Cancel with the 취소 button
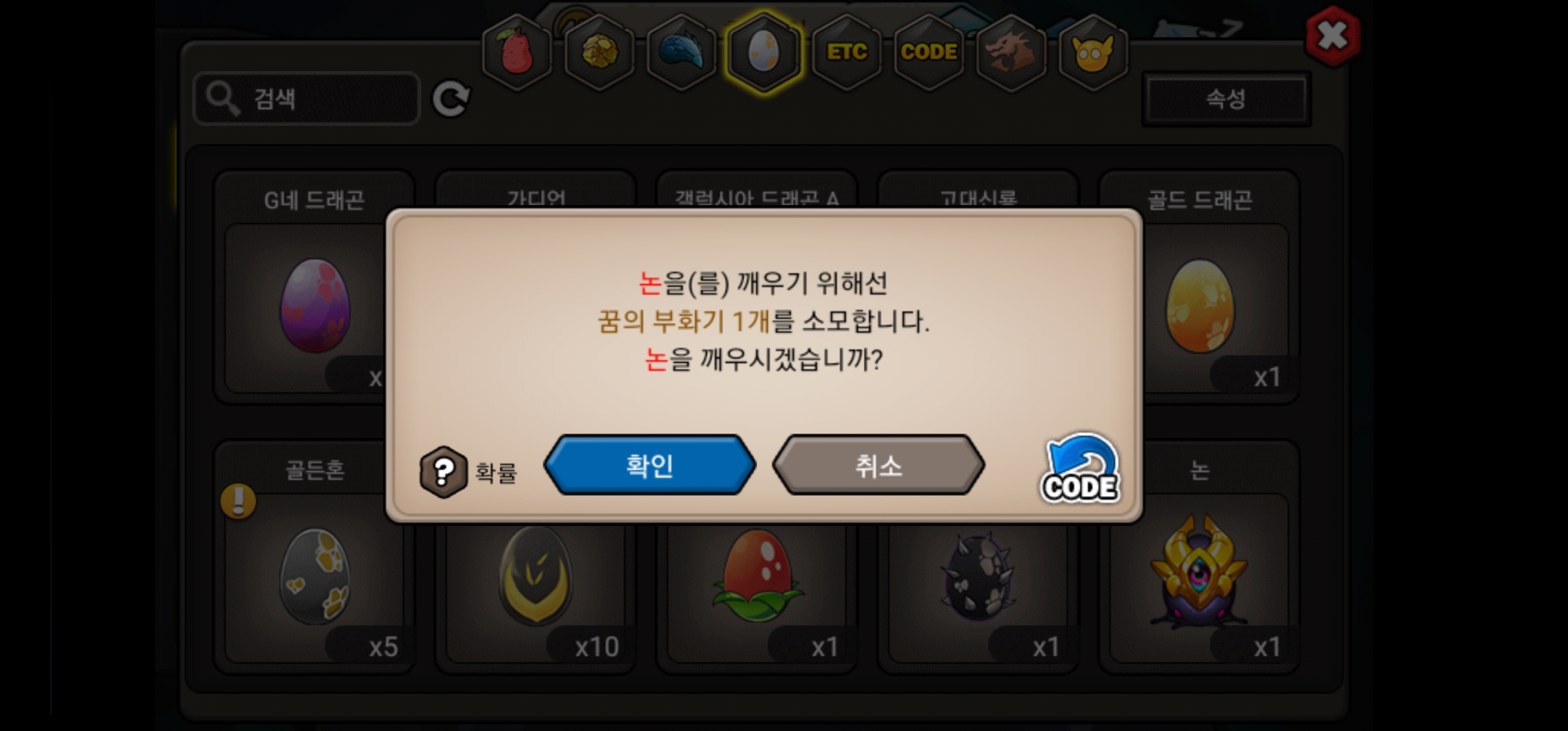1568x731 pixels. tap(878, 465)
